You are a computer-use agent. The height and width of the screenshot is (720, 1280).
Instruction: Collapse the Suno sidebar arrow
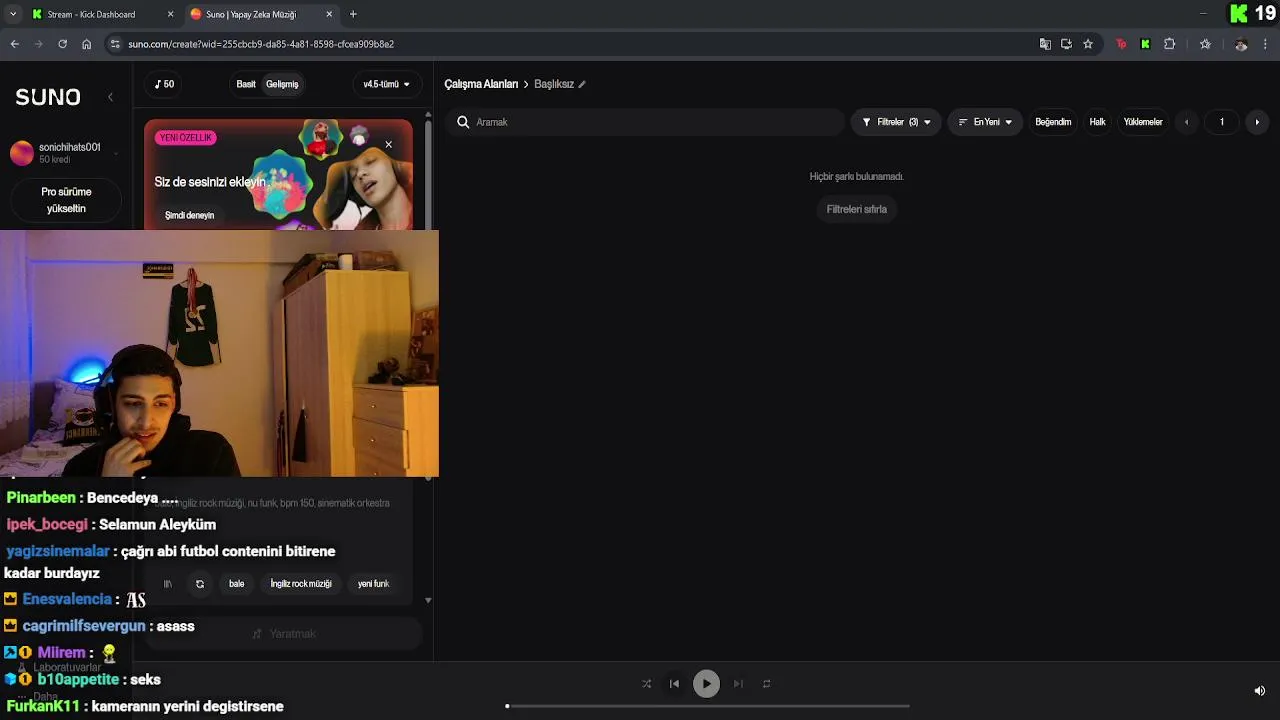pos(110,97)
